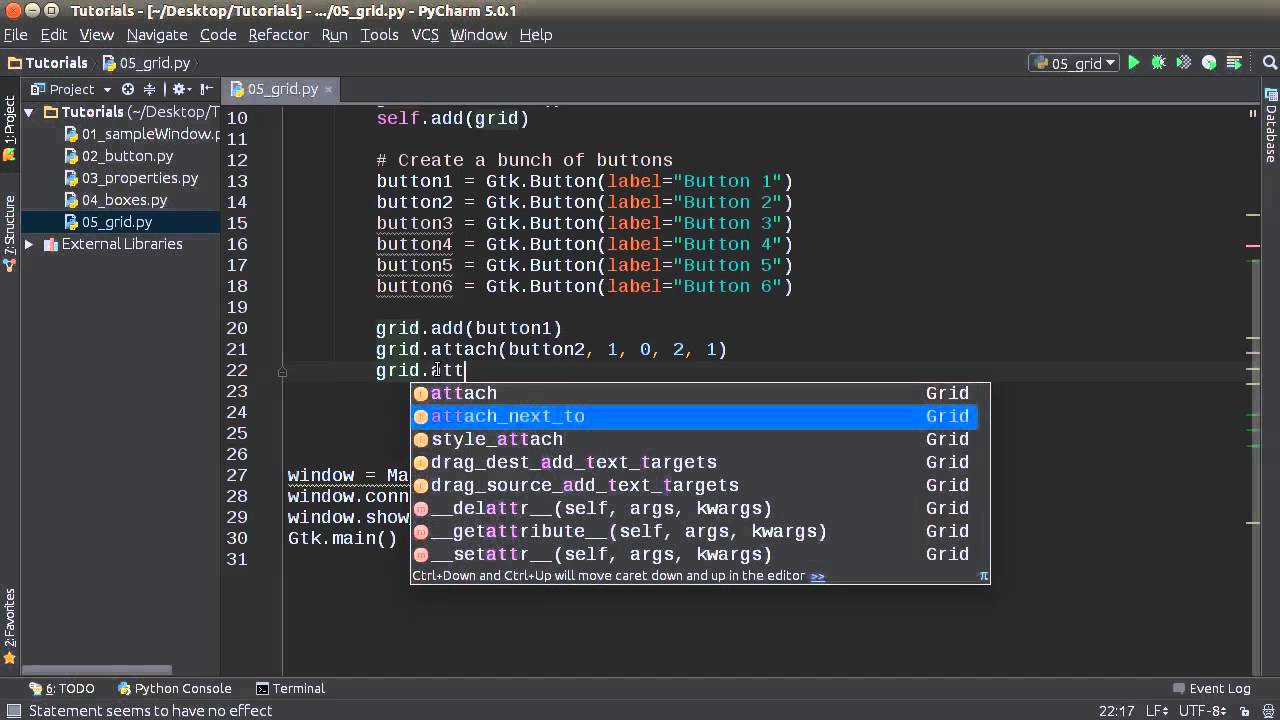1280x720 pixels.
Task: Start debugging with the bug icon
Action: [1159, 63]
